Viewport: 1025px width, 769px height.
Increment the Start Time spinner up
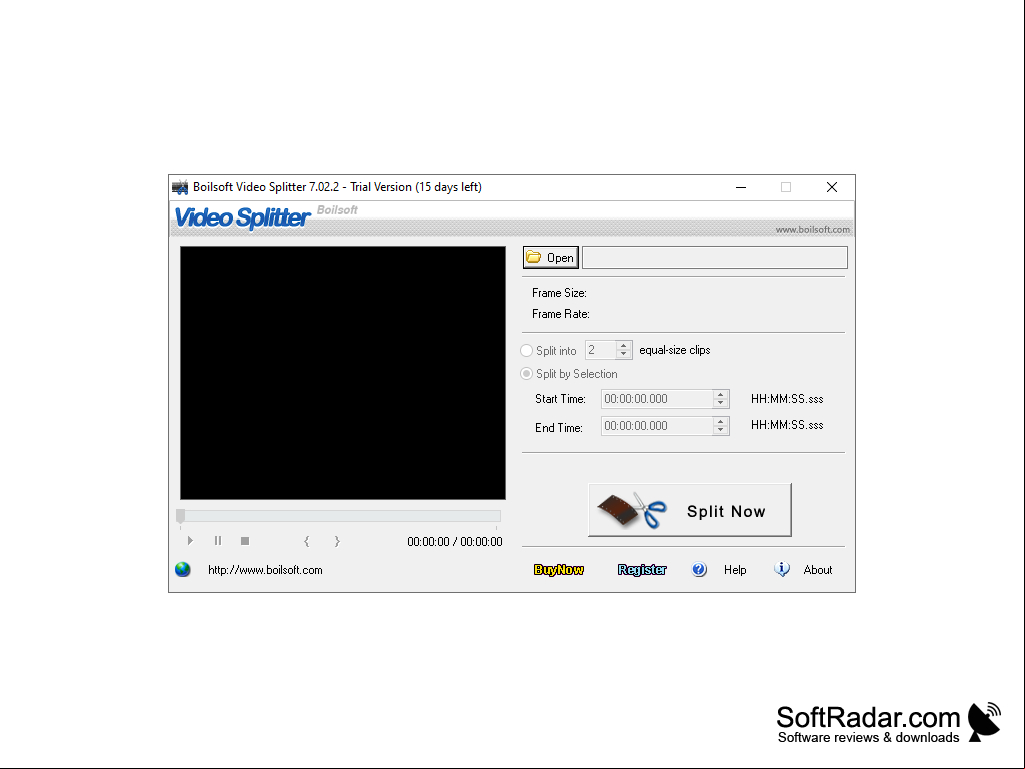tap(720, 394)
